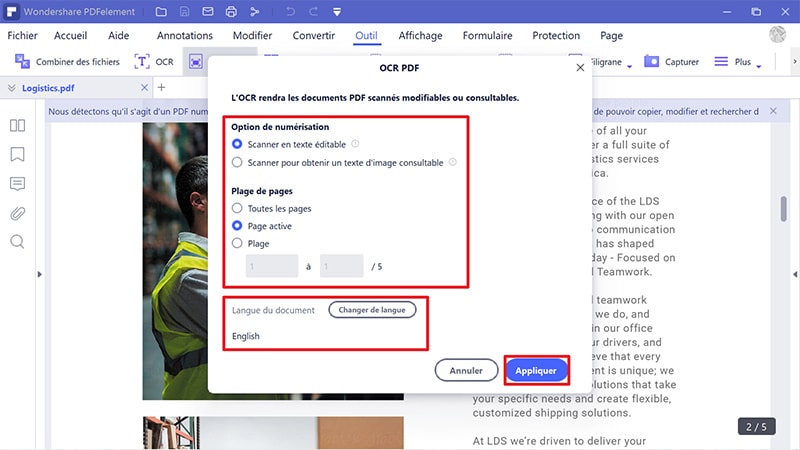800x450 pixels.
Task: Click the user profile avatar
Action: [x=778, y=35]
